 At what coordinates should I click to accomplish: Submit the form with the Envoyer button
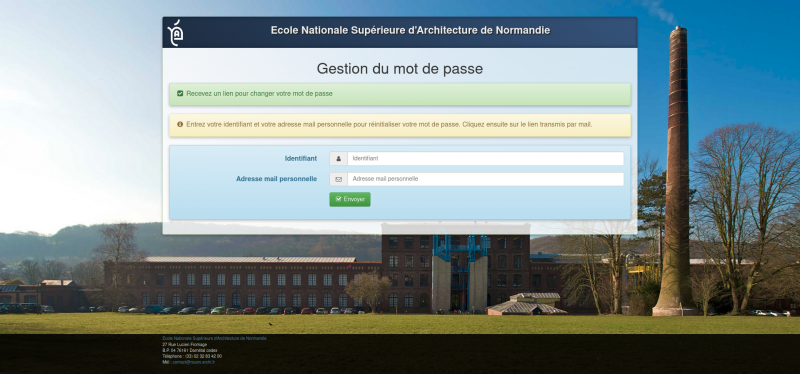pos(350,200)
